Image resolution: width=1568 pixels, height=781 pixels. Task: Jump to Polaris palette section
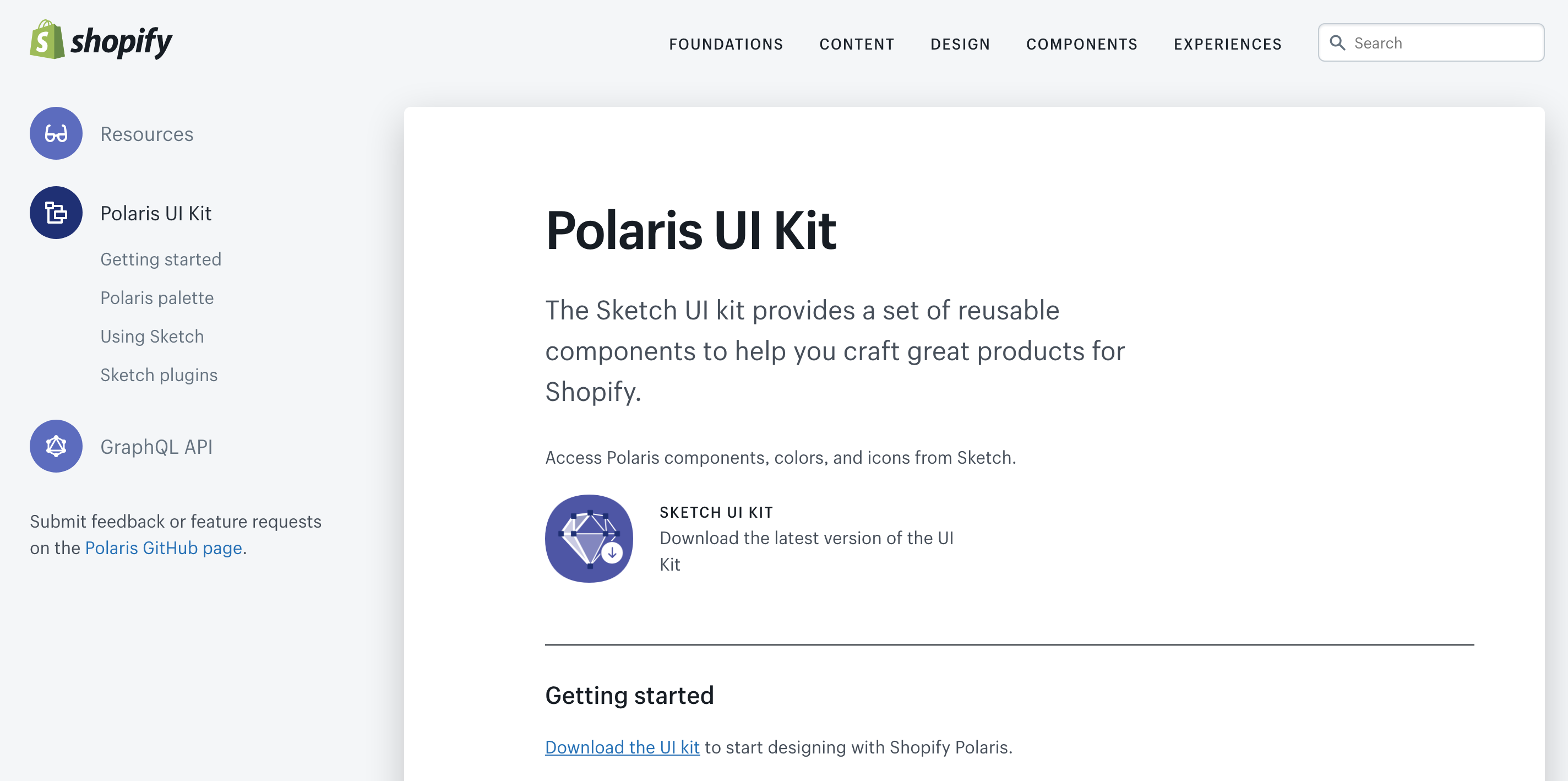pyautogui.click(x=157, y=297)
